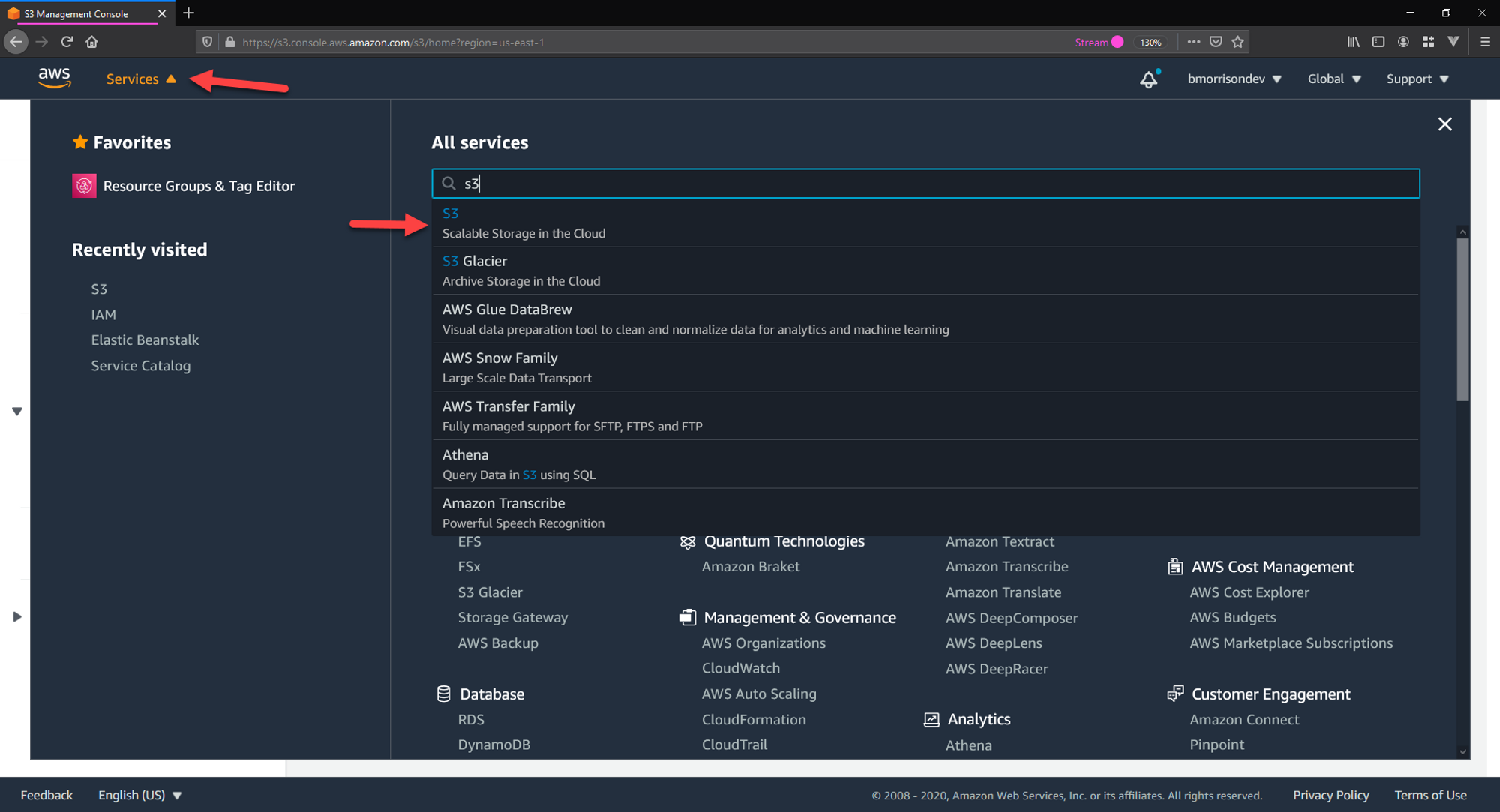Open browser page actions ellipsis
The image size is (1500, 812).
(1194, 42)
